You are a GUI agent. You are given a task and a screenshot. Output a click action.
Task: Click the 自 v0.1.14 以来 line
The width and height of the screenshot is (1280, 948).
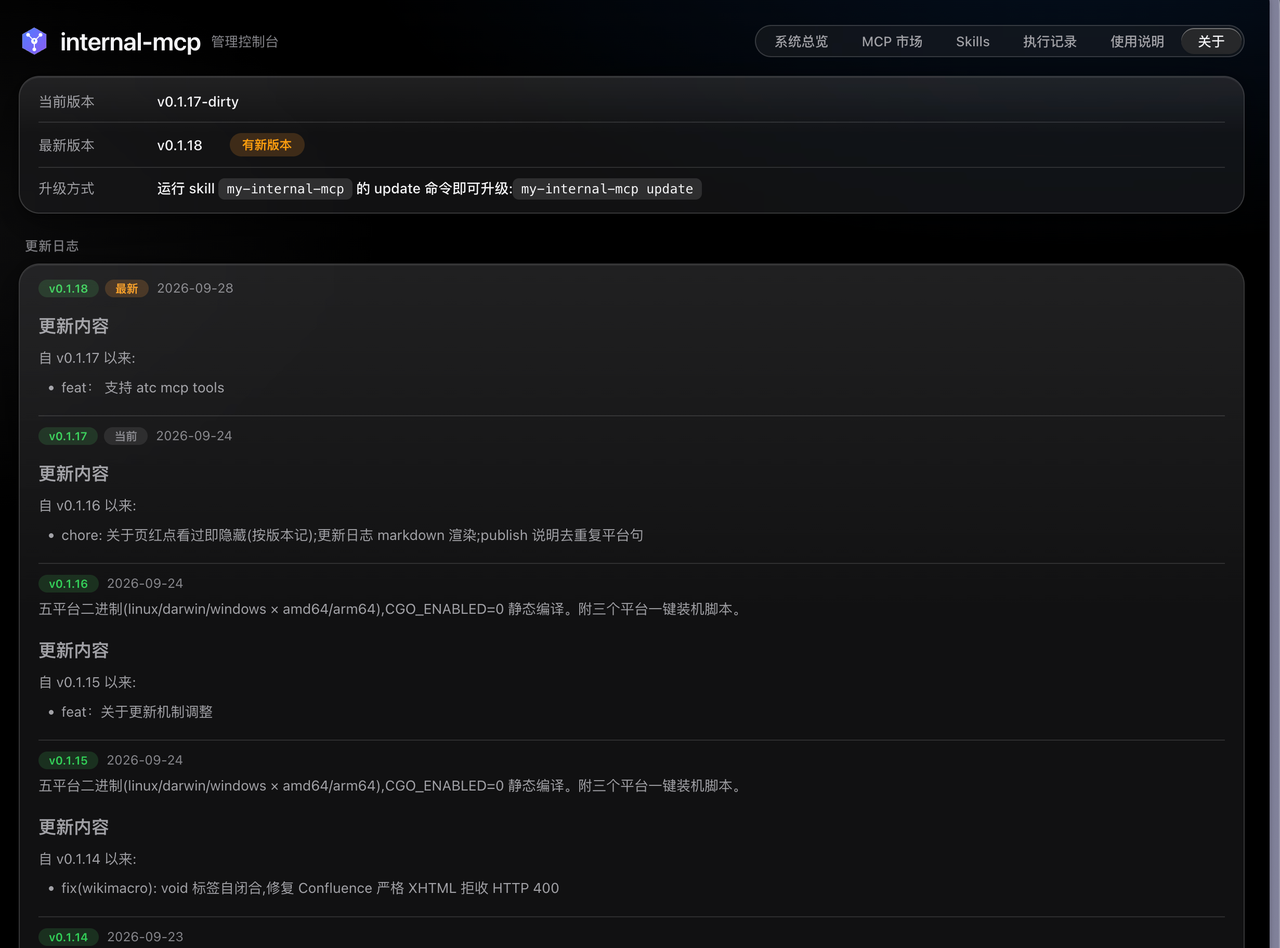pos(87,859)
